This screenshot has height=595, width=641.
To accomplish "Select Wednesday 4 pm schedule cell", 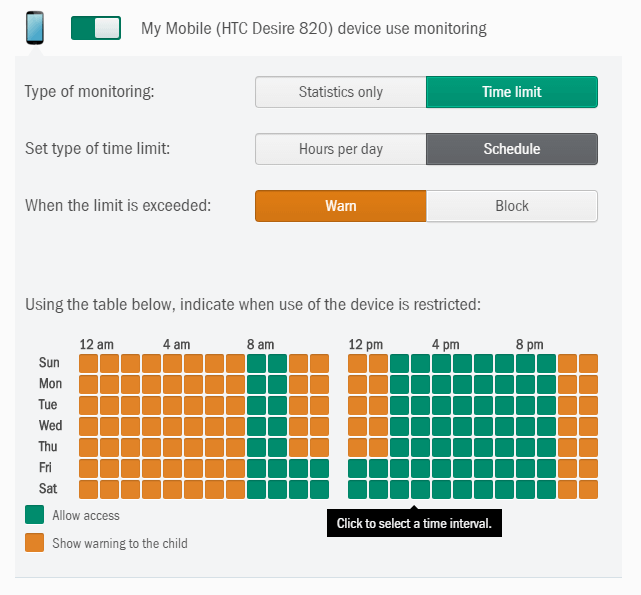I will 442,426.
